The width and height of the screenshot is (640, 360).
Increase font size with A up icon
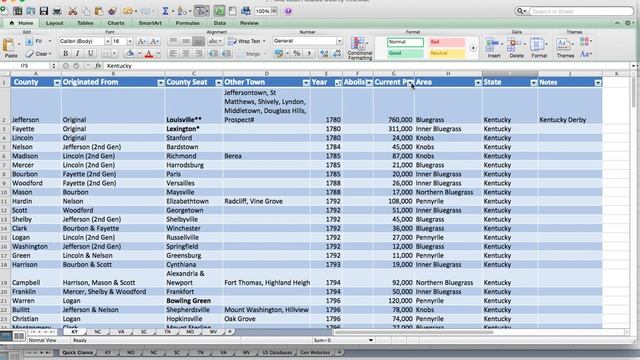[x=141, y=41]
